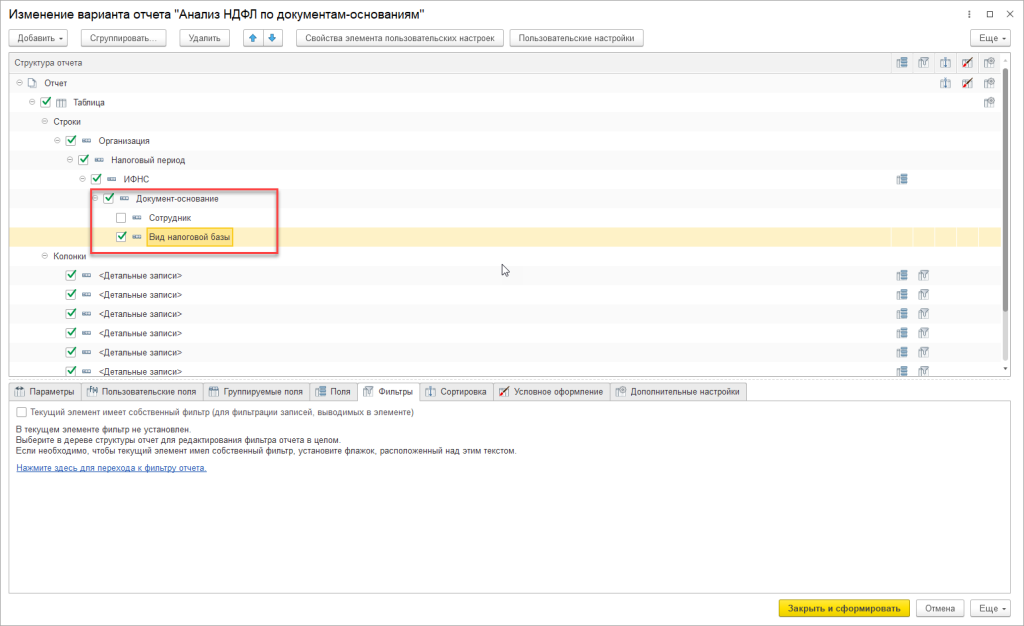
Task: Click the Filter column icon in structure header
Action: [923, 63]
